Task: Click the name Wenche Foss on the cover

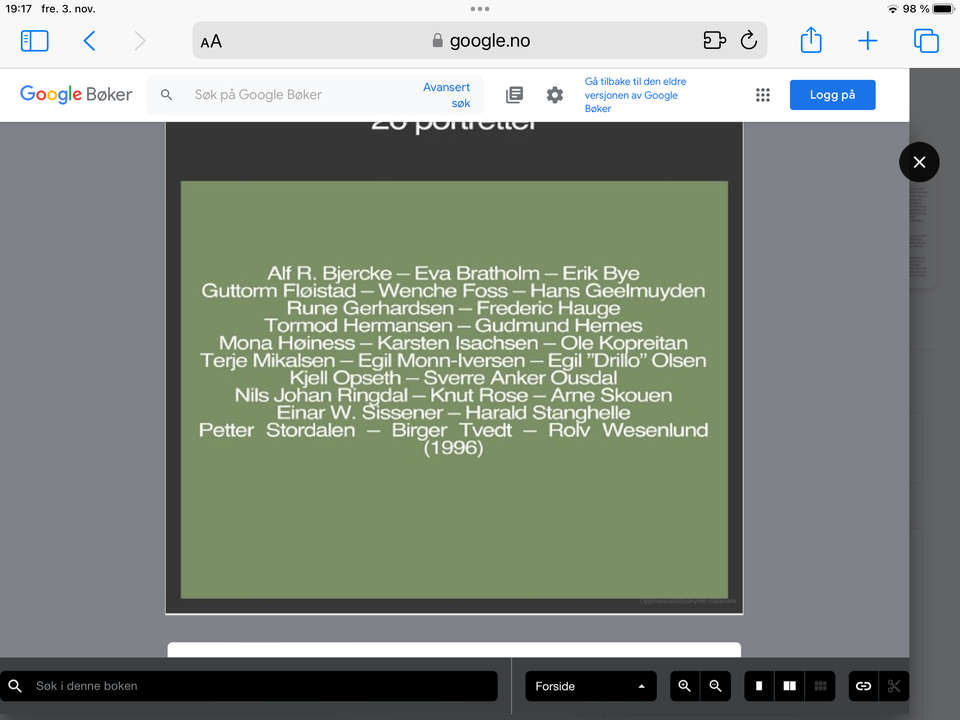Action: (443, 290)
